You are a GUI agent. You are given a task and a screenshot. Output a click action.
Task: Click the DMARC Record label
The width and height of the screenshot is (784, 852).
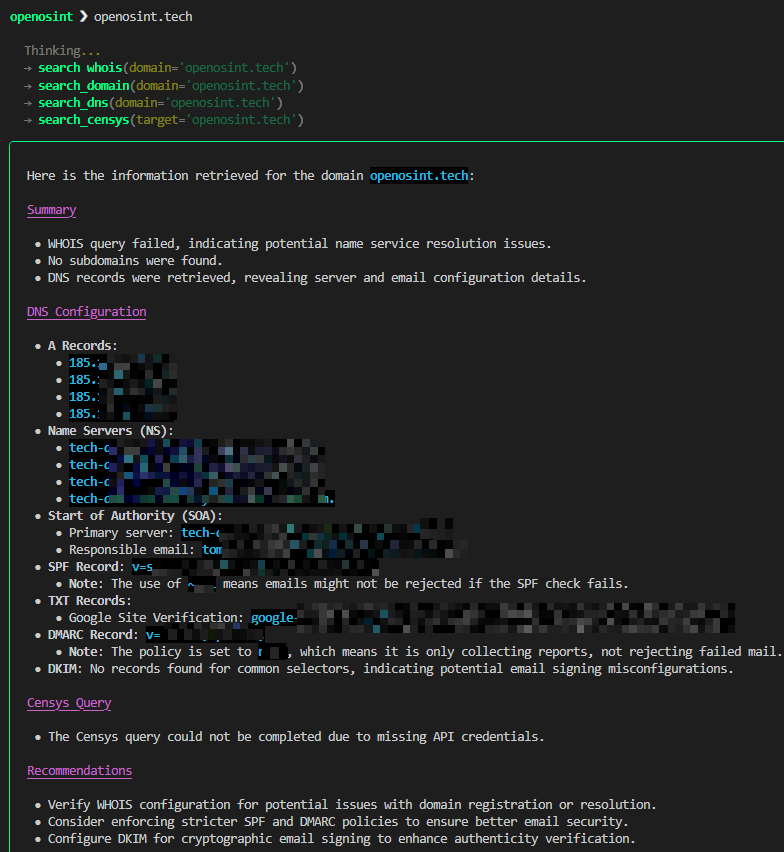(93, 635)
